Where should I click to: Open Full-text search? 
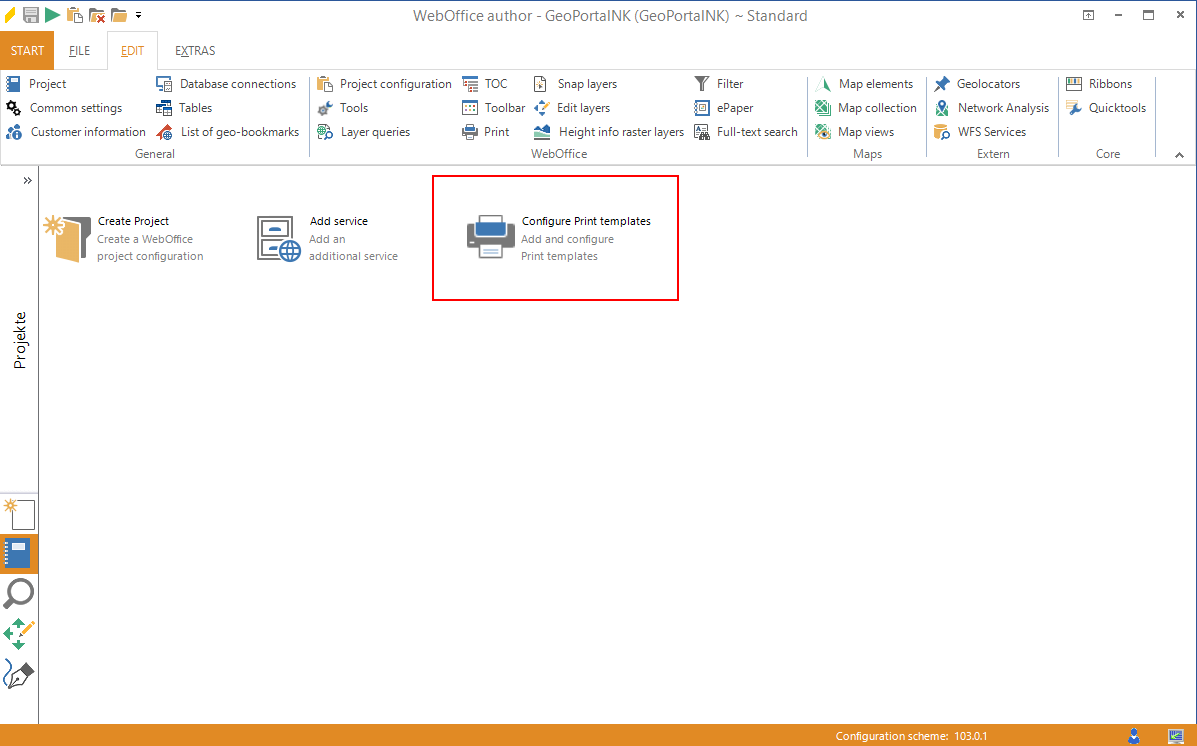tap(745, 132)
